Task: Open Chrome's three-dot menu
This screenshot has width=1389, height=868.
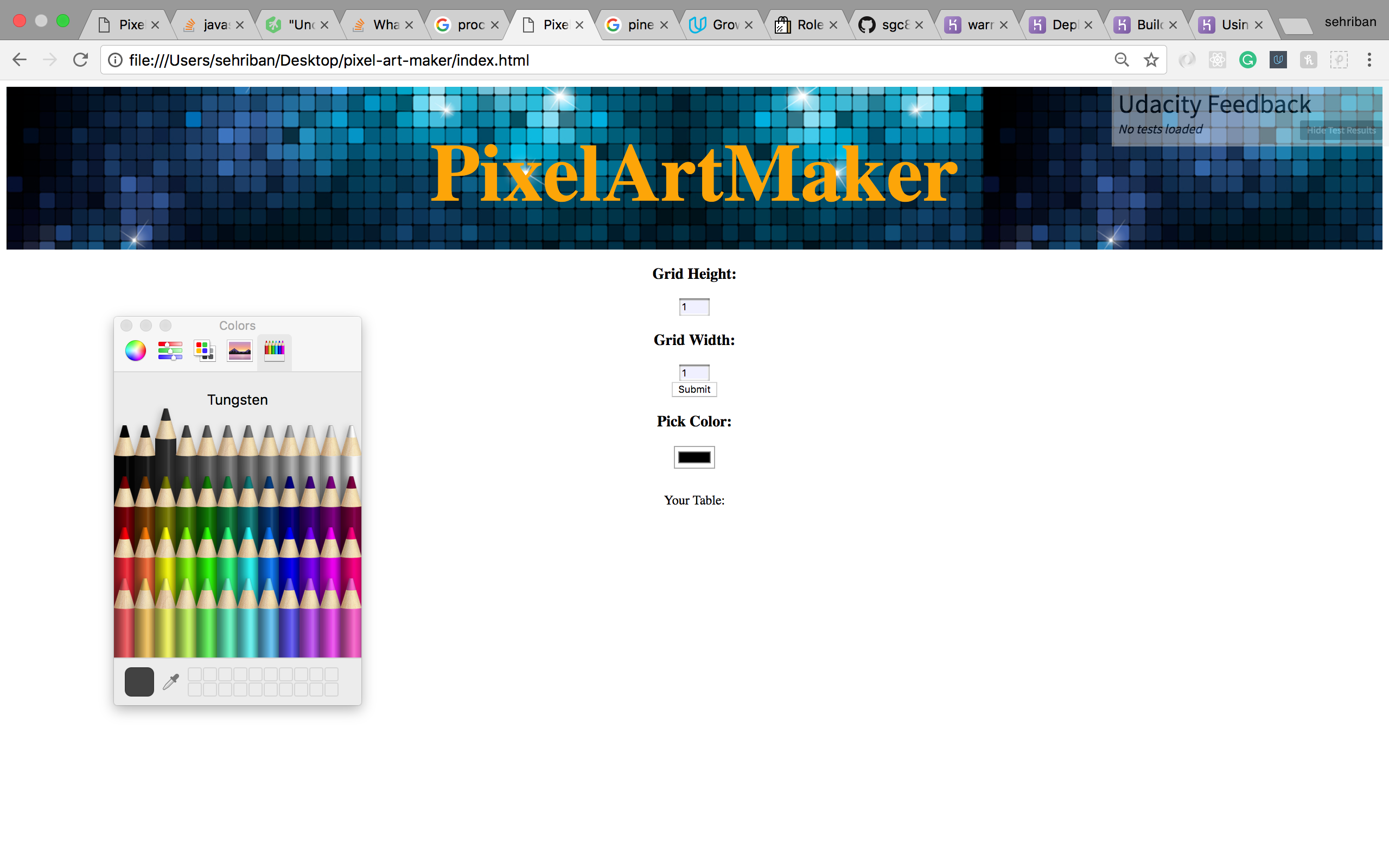Action: point(1369,60)
